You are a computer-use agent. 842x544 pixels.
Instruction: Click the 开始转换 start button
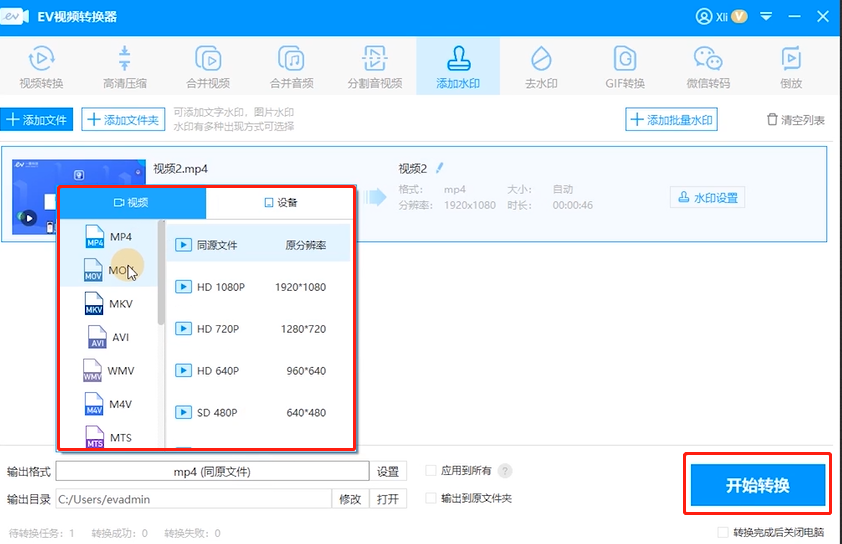[757, 485]
